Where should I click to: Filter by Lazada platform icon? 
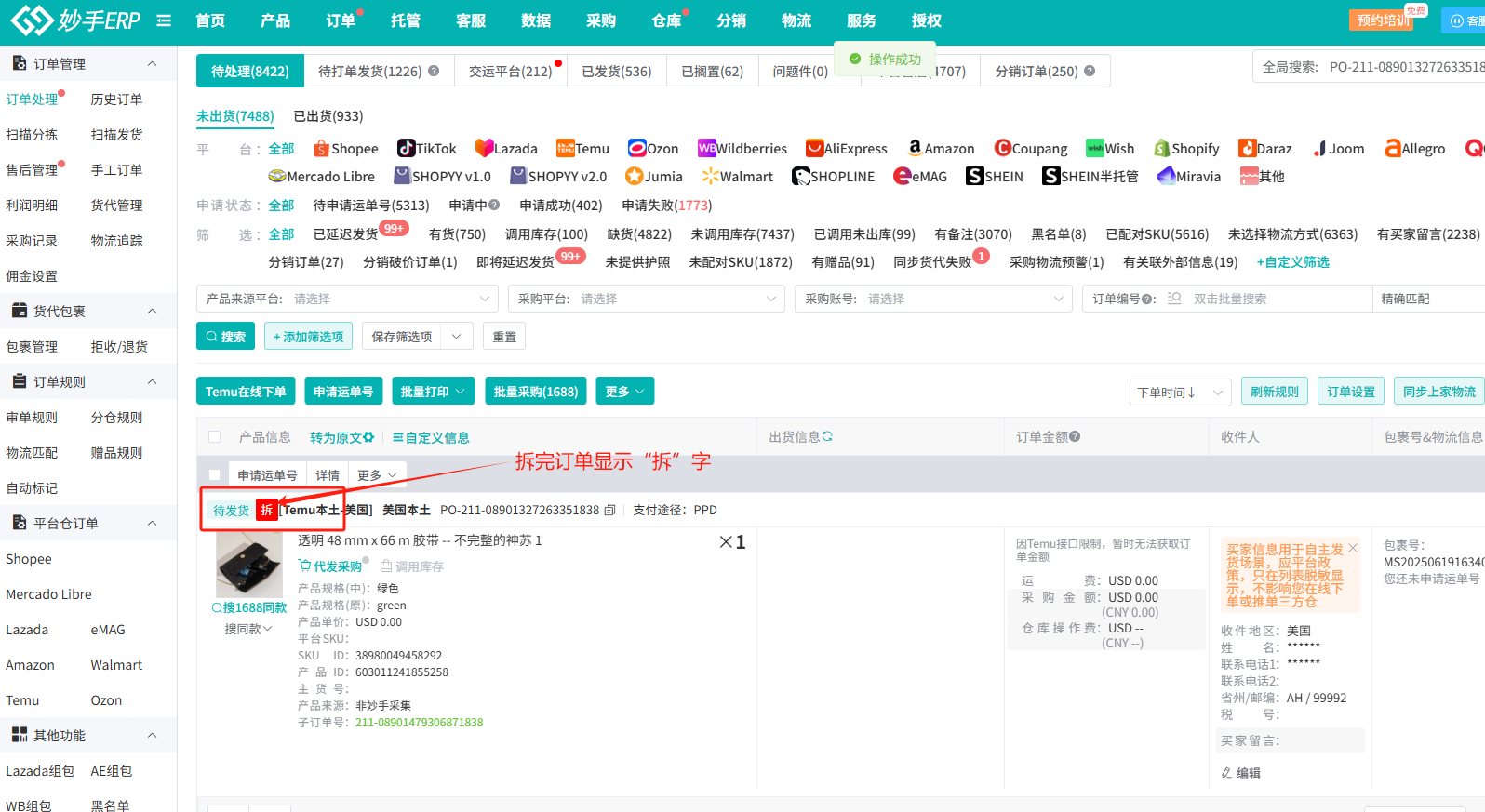[x=484, y=148]
